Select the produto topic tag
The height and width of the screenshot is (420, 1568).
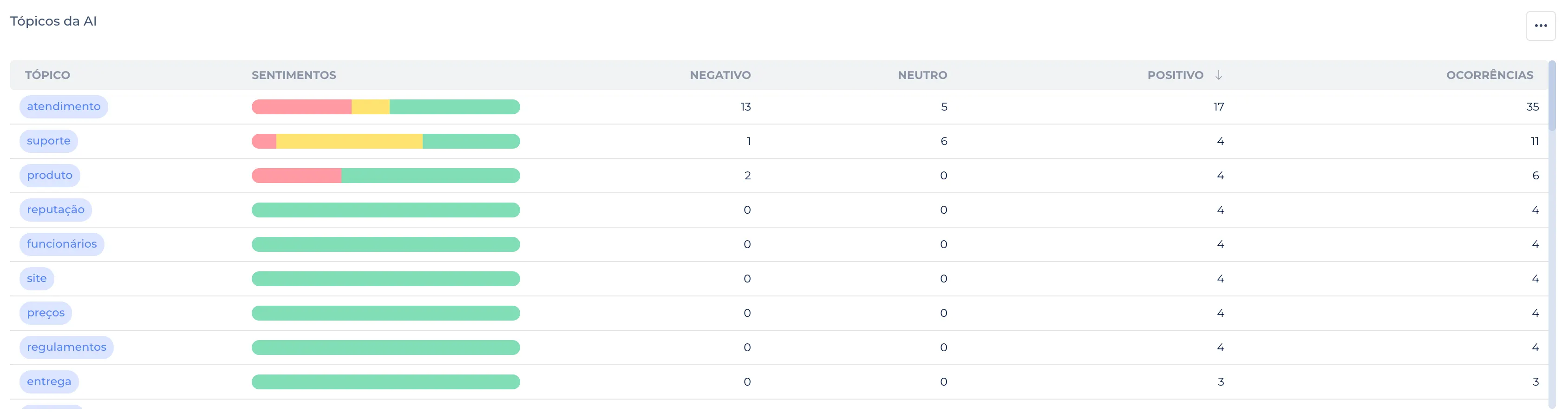[x=49, y=175]
